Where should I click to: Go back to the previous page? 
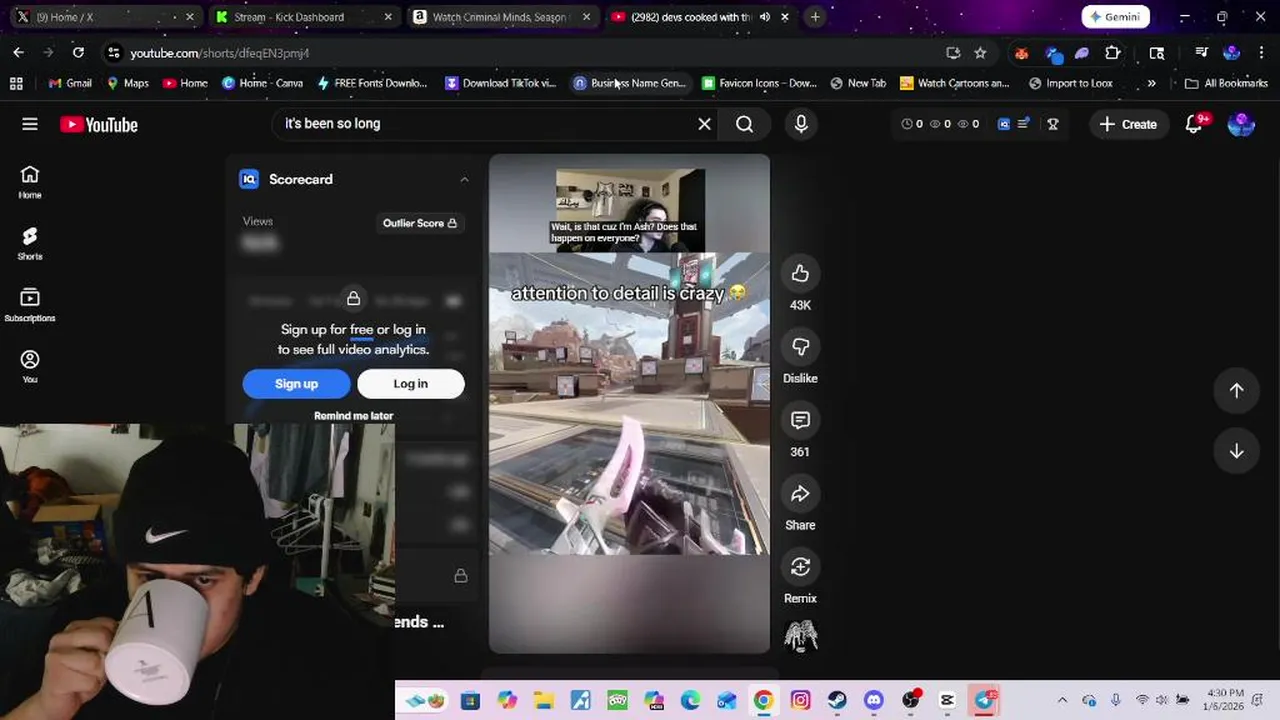pos(19,52)
